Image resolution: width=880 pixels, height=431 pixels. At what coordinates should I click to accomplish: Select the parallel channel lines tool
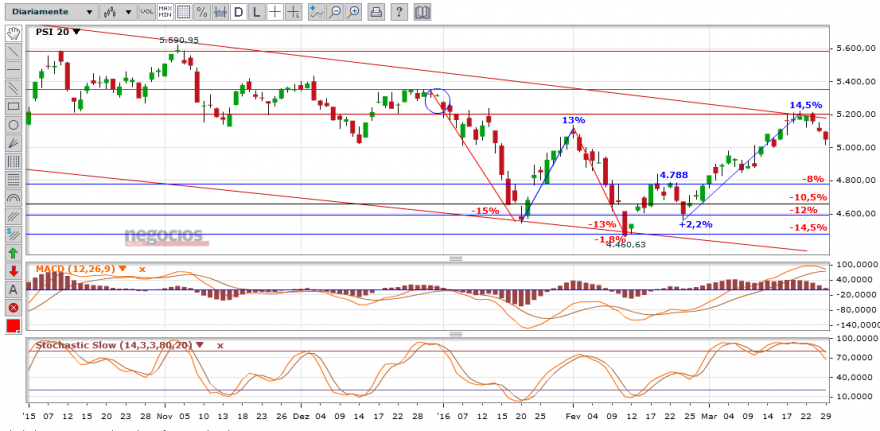pos(13,88)
